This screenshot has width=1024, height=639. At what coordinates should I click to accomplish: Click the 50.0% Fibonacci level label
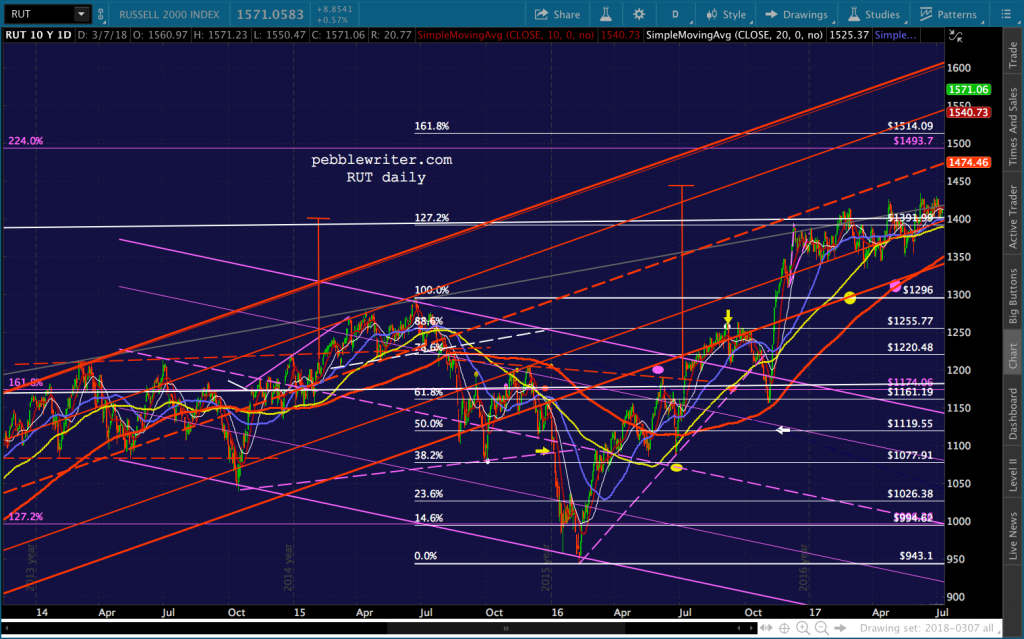tap(428, 423)
